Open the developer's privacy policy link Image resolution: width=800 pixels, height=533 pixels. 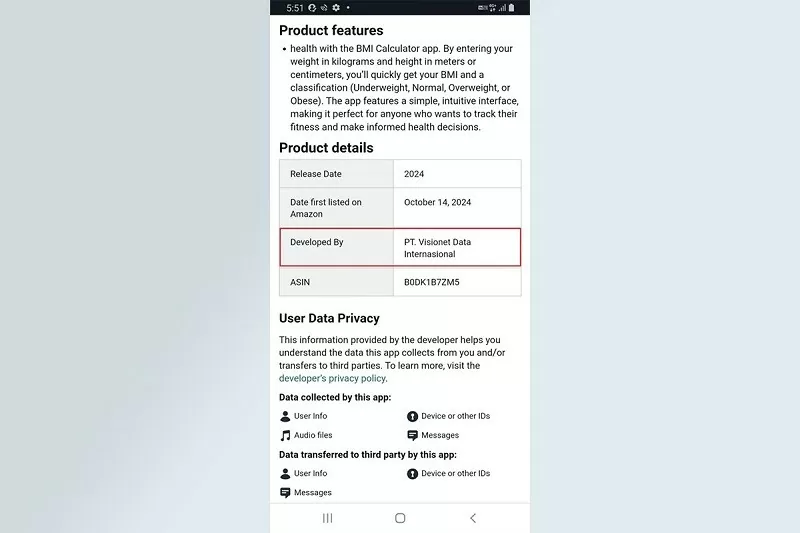click(332, 378)
